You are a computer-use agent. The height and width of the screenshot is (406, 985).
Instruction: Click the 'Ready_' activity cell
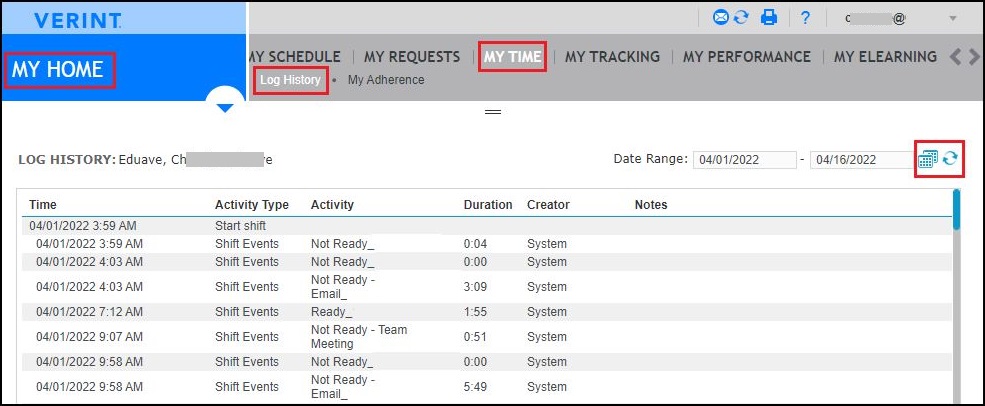coord(332,312)
